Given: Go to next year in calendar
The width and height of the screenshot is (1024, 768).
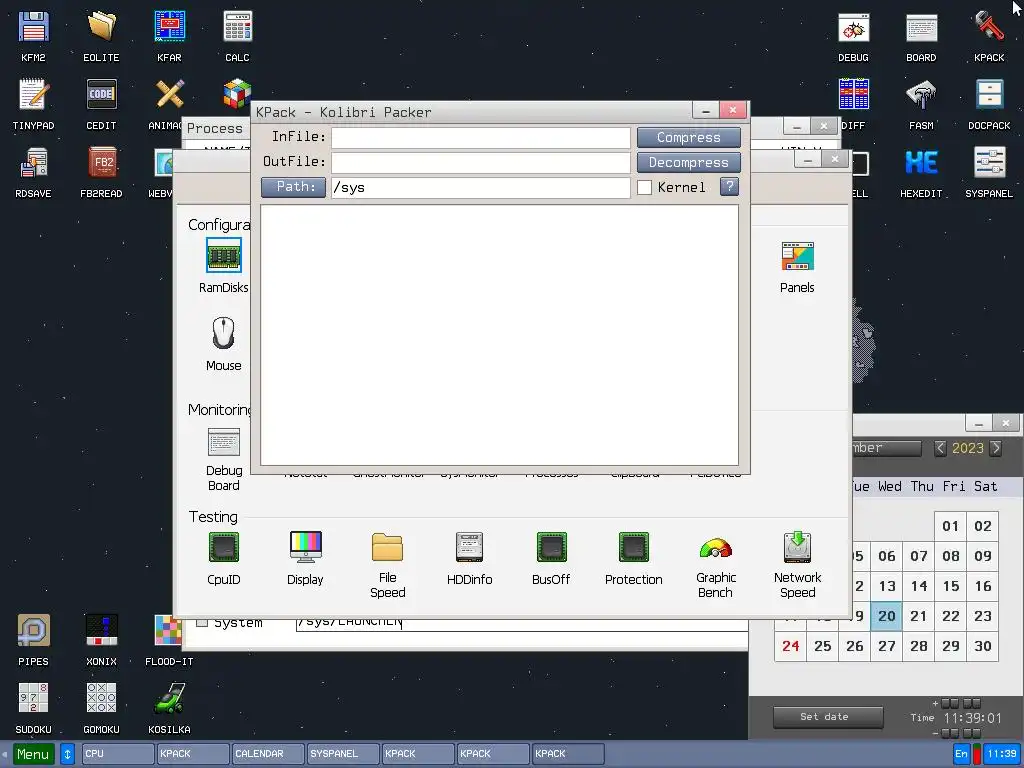Looking at the screenshot, I should click(996, 448).
